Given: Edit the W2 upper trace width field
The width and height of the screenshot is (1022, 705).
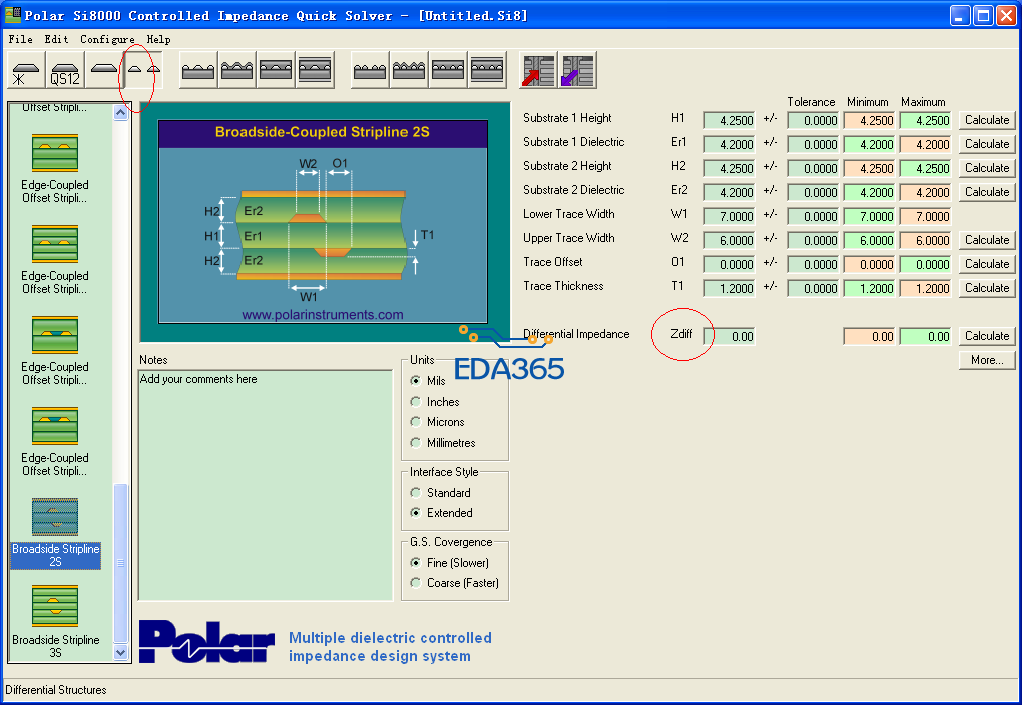Looking at the screenshot, I should coord(729,240).
